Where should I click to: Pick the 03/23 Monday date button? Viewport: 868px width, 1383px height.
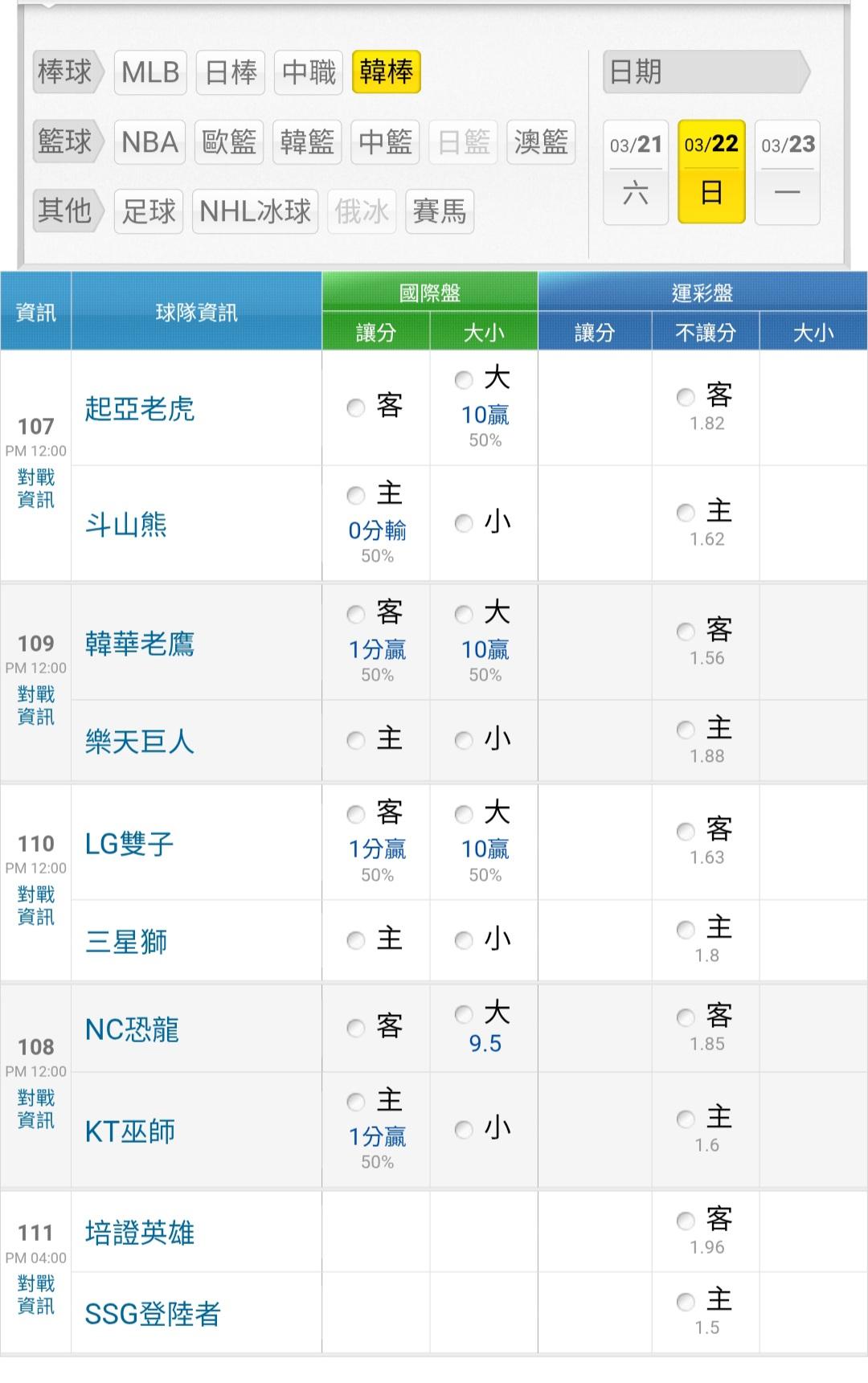[x=788, y=172]
